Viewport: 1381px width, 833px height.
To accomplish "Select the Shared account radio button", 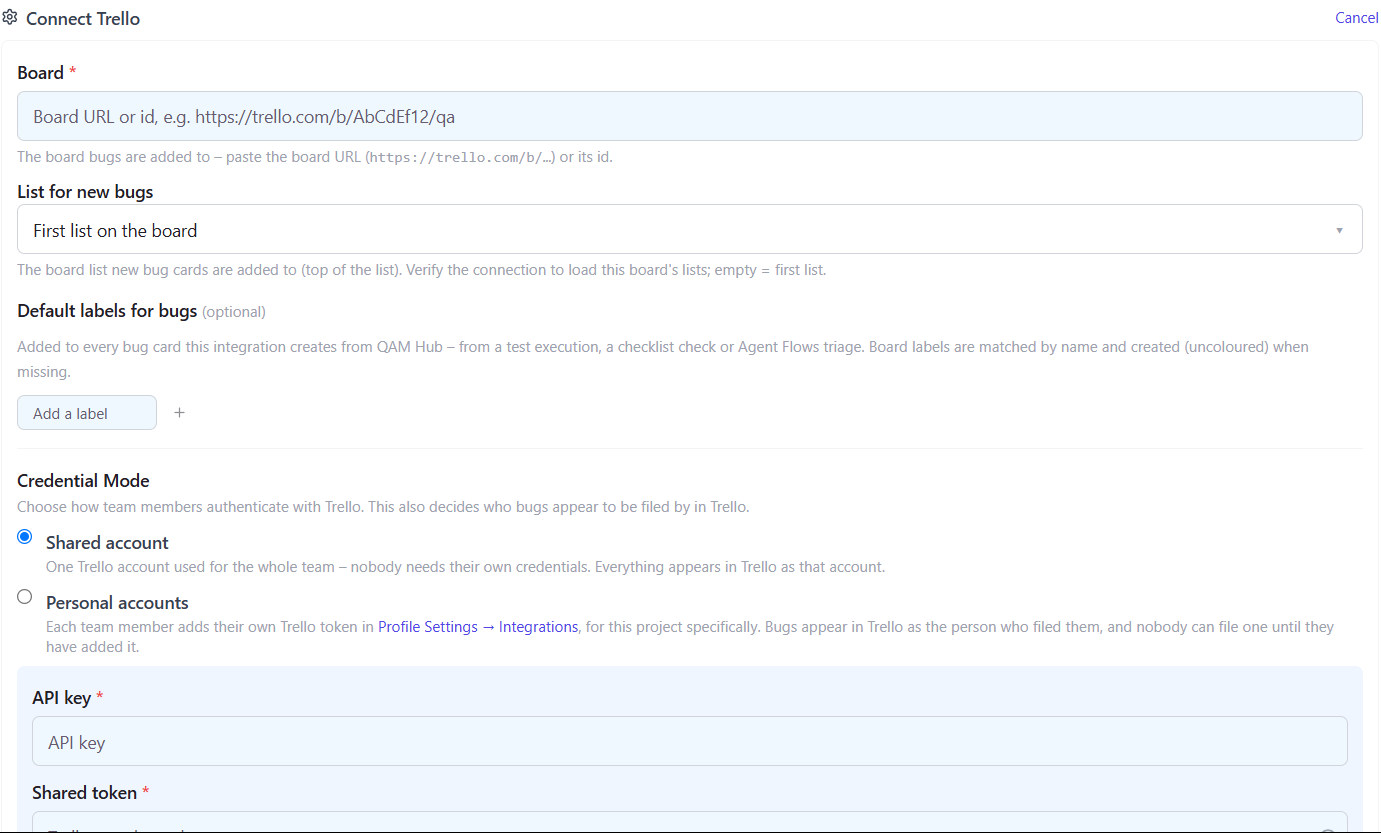I will click(25, 537).
